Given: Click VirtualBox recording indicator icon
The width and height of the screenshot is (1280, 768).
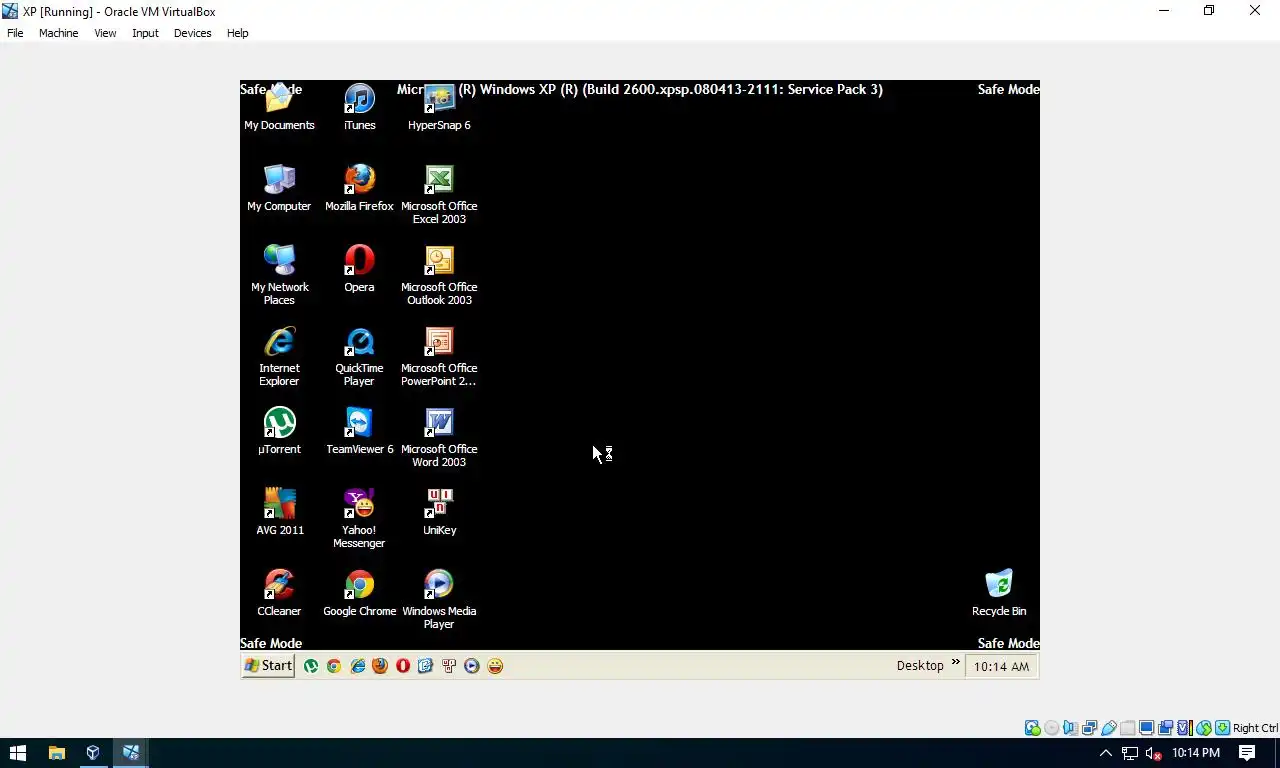Looking at the screenshot, I should pyautogui.click(x=1165, y=728).
